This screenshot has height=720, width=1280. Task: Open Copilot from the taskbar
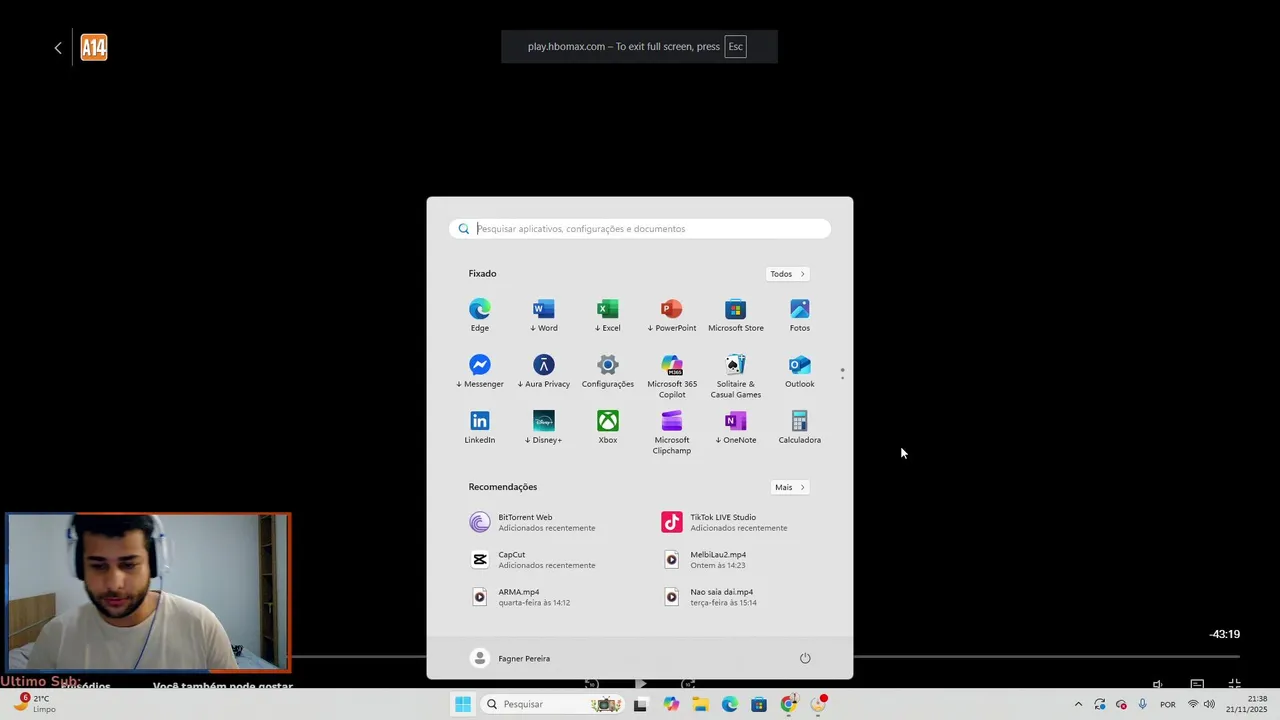[x=671, y=704]
